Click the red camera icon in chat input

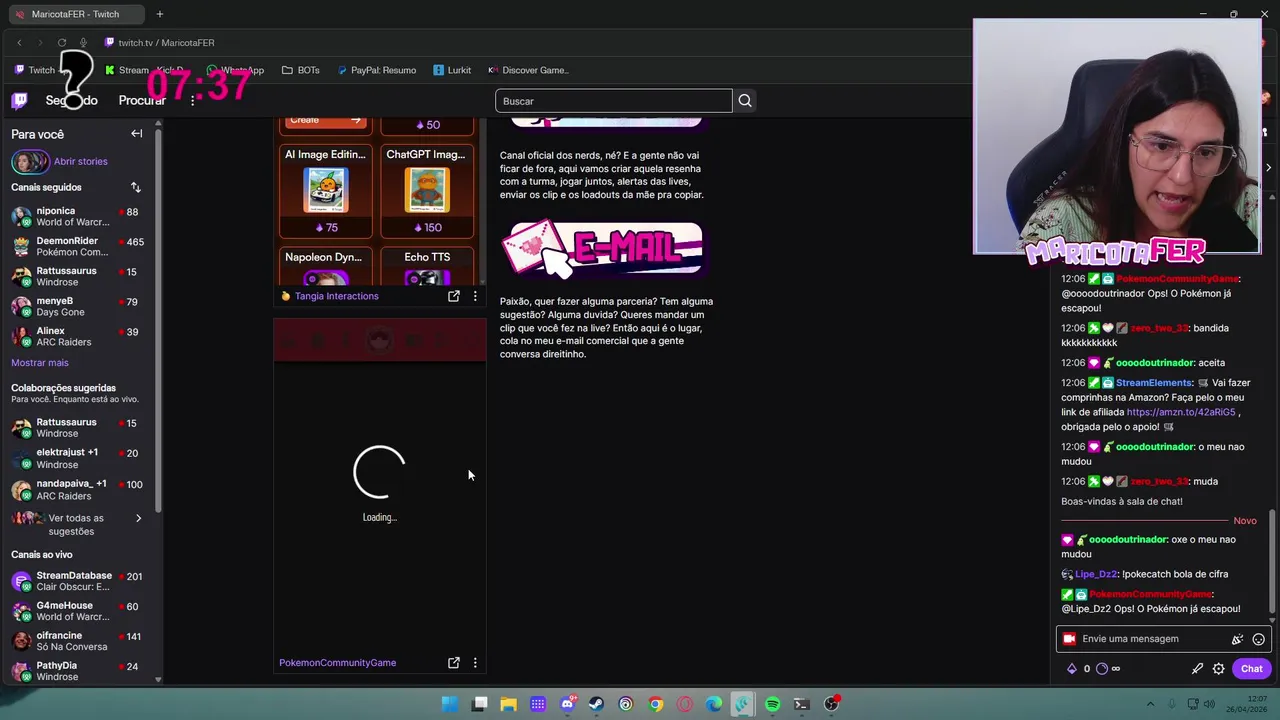coord(1069,639)
